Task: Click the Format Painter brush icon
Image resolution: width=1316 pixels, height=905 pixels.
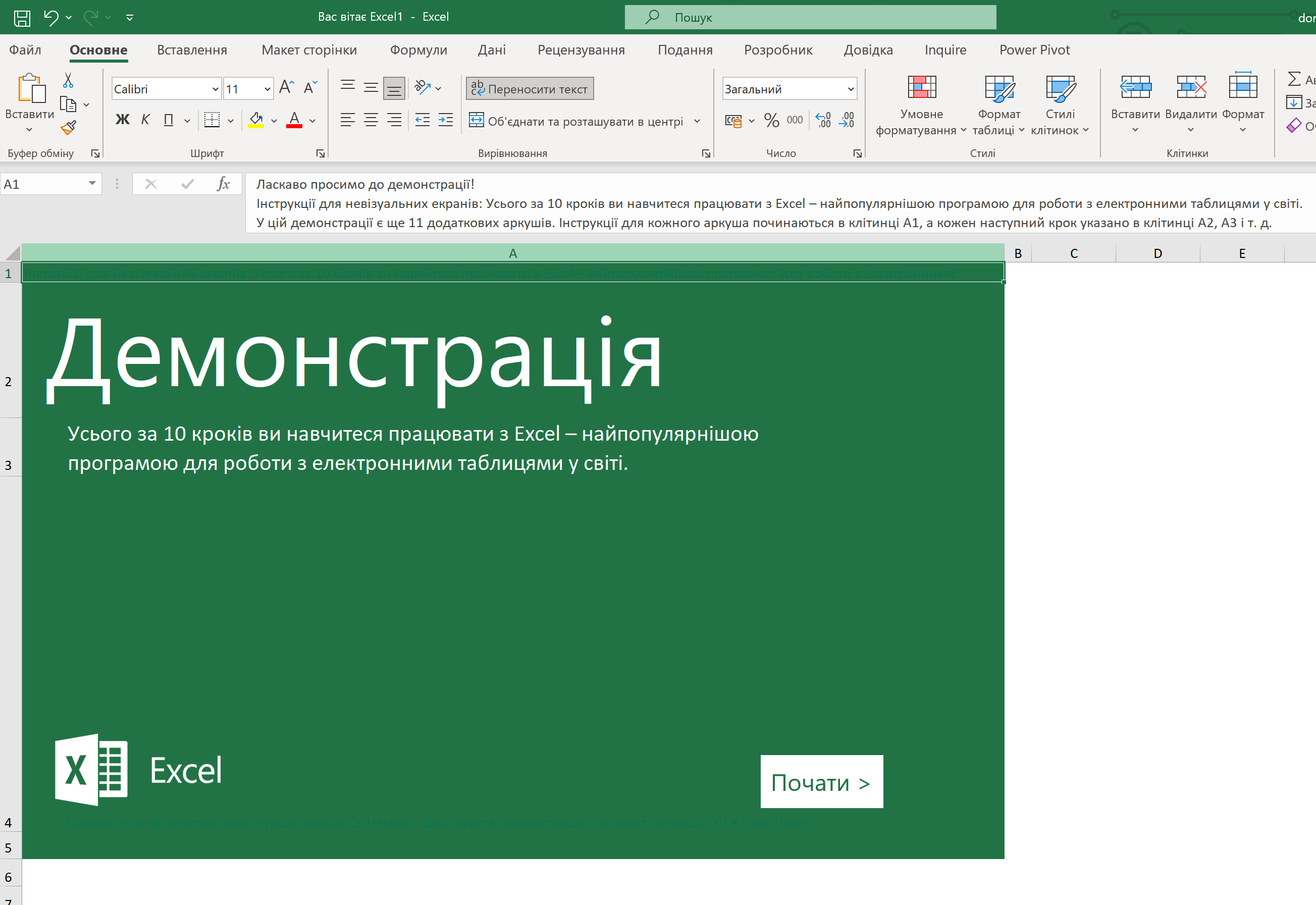Action: tap(68, 128)
